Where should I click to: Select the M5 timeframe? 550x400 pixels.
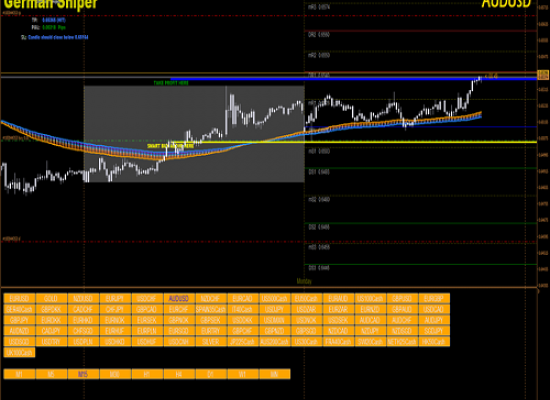pyautogui.click(x=51, y=374)
